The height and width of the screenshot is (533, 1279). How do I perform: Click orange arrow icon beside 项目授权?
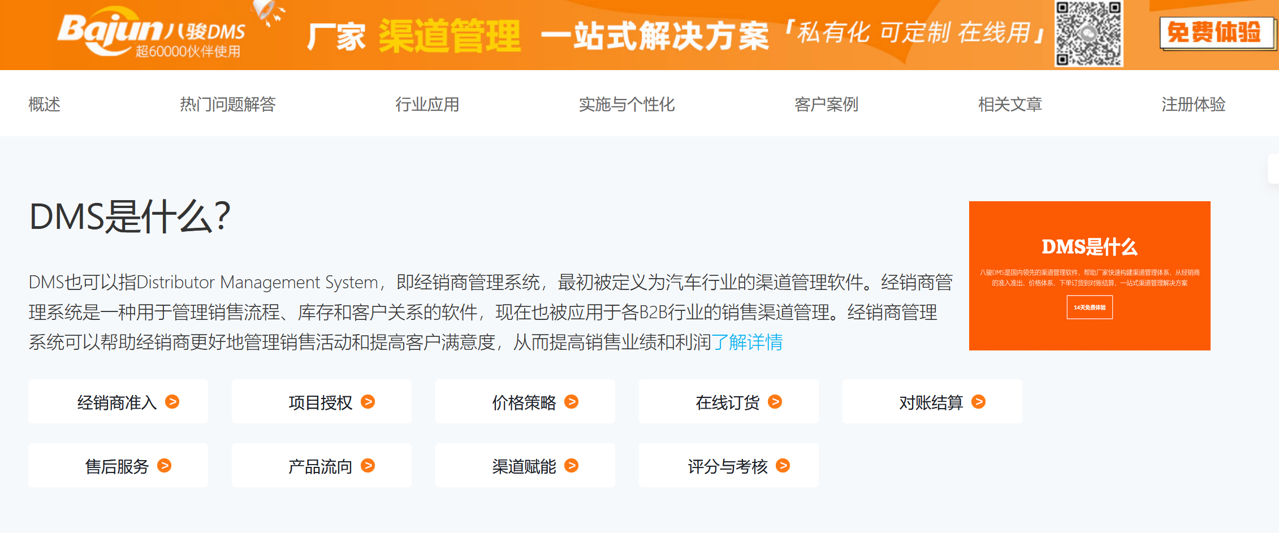pyautogui.click(x=368, y=402)
